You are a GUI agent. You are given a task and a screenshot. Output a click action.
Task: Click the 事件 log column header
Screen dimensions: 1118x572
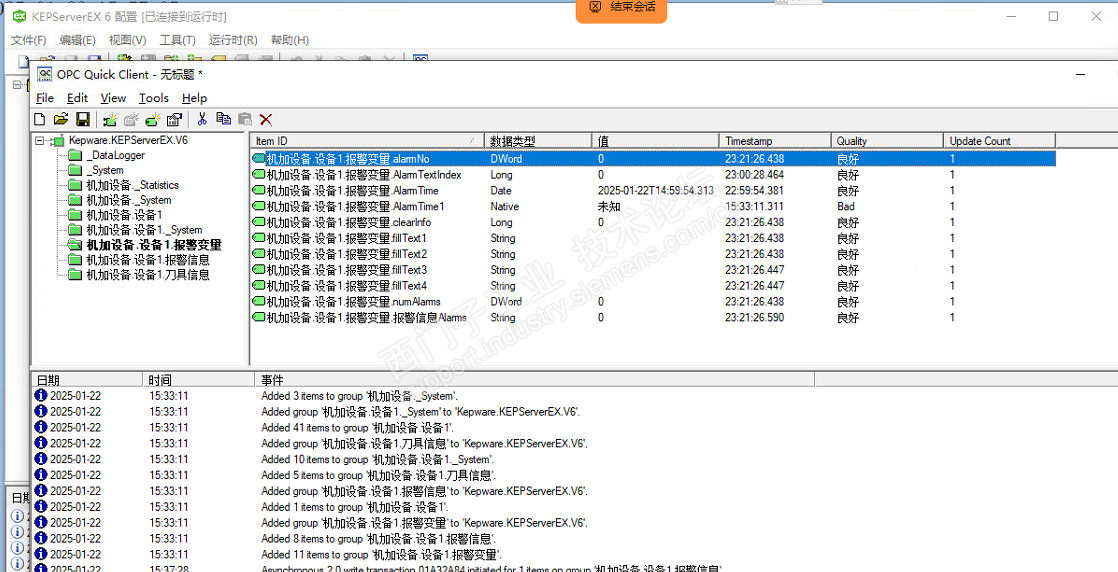534,379
